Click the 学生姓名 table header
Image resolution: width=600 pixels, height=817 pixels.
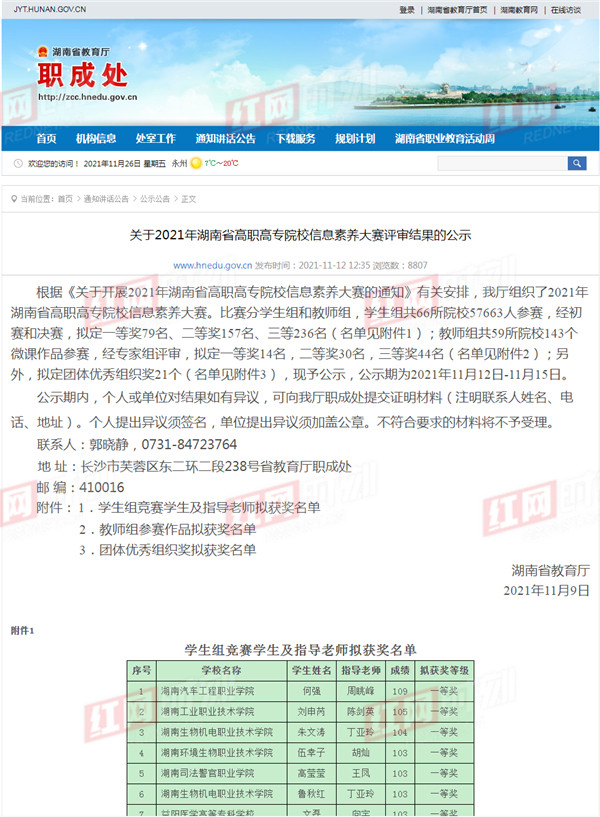311,671
